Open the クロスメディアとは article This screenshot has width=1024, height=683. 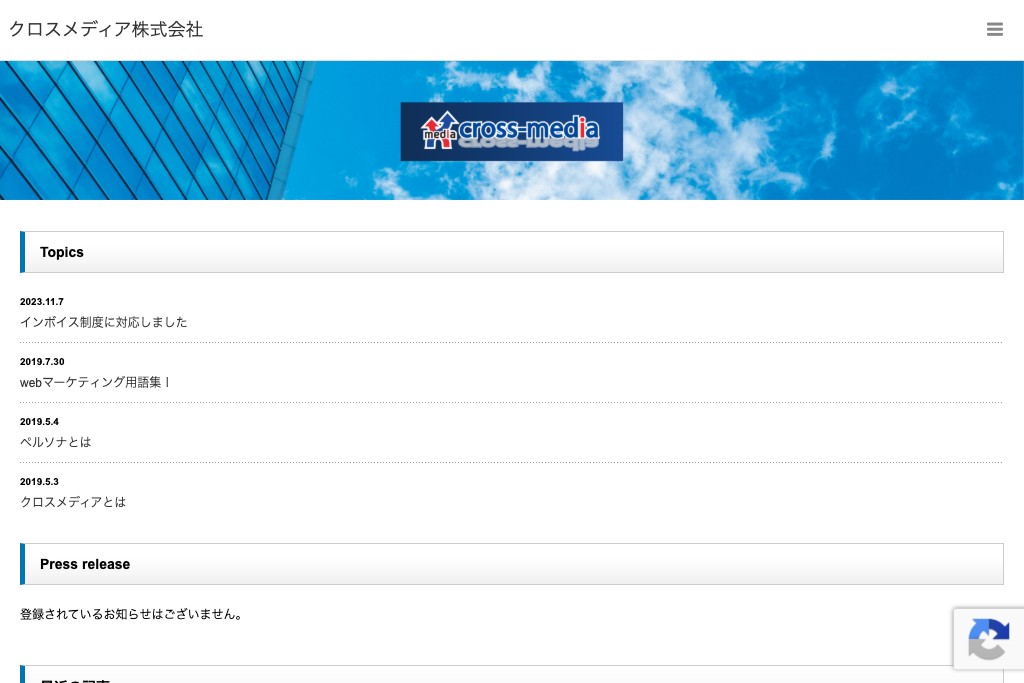(x=73, y=502)
